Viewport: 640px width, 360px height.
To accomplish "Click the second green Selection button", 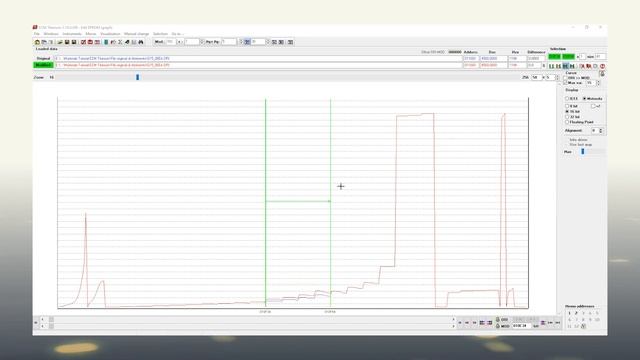I will point(568,56).
